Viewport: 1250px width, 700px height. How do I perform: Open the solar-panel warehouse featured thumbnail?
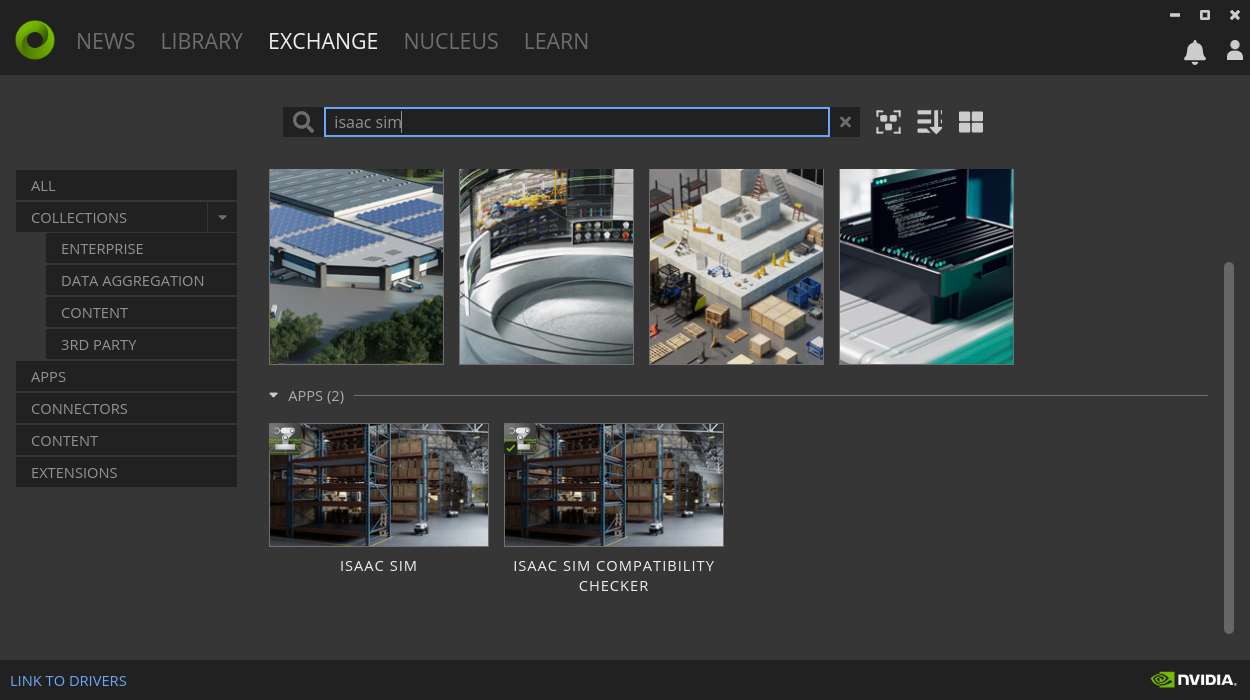pyautogui.click(x=356, y=266)
